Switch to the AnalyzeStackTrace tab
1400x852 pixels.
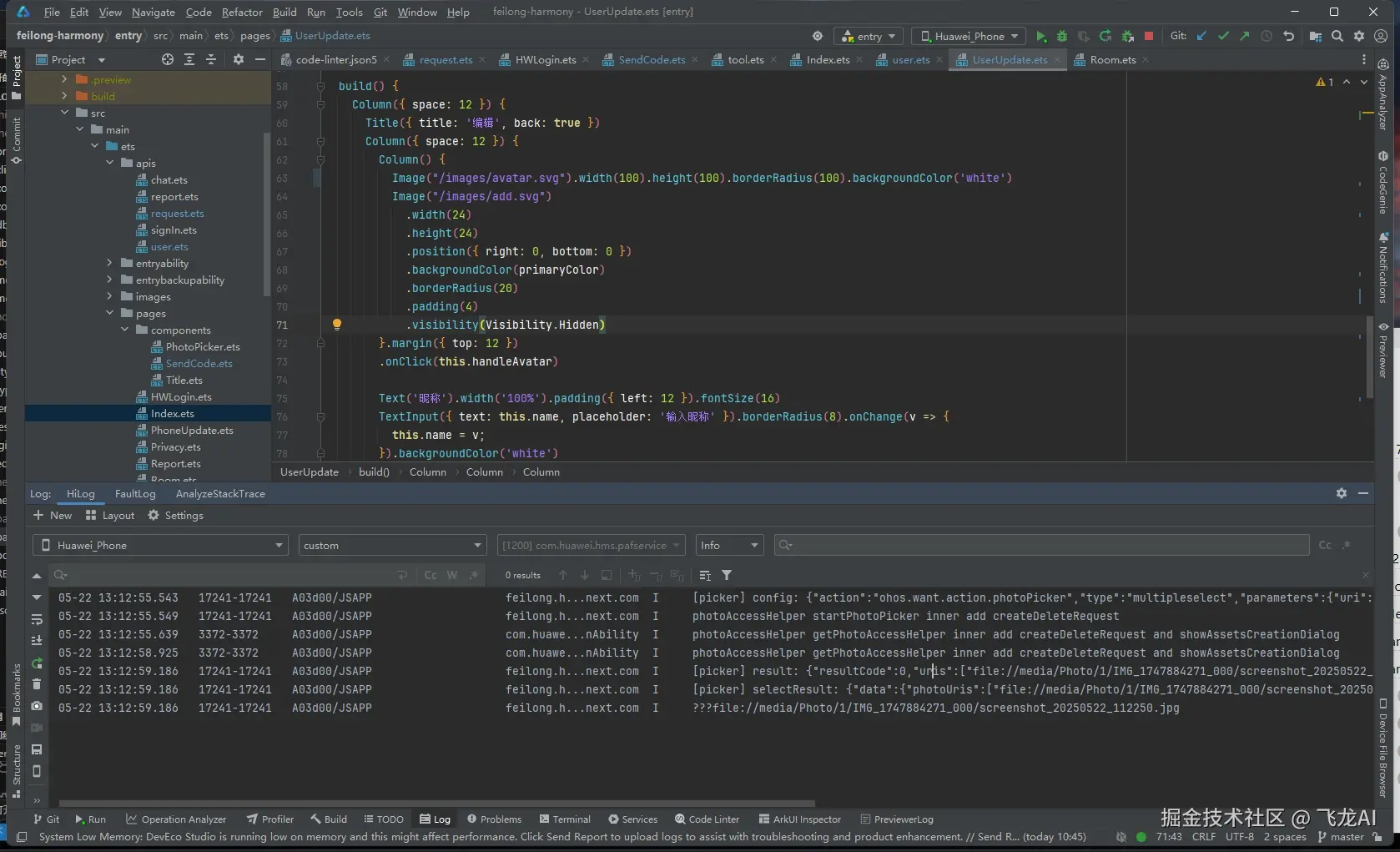[220, 494]
